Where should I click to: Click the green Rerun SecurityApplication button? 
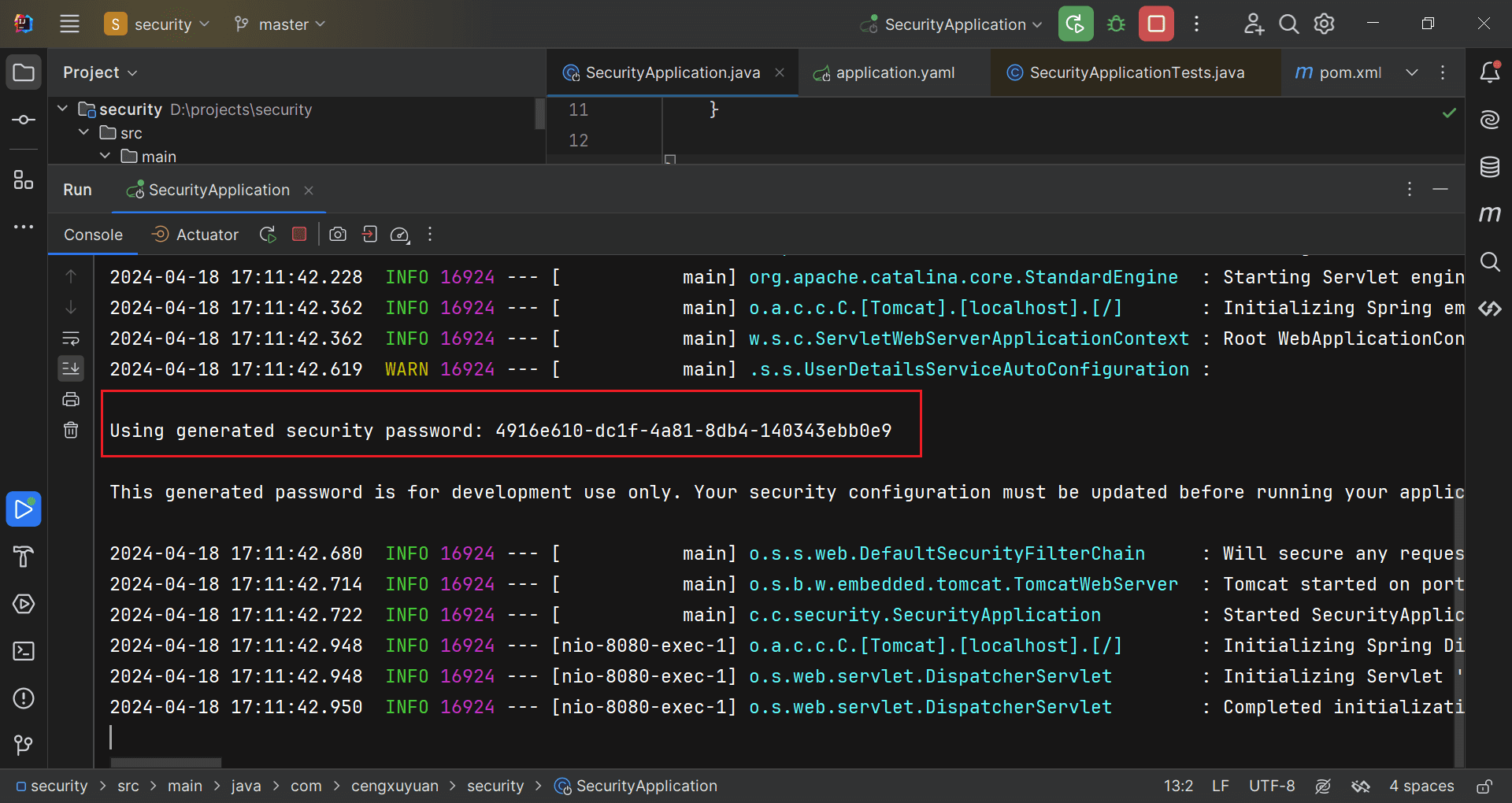point(1076,24)
